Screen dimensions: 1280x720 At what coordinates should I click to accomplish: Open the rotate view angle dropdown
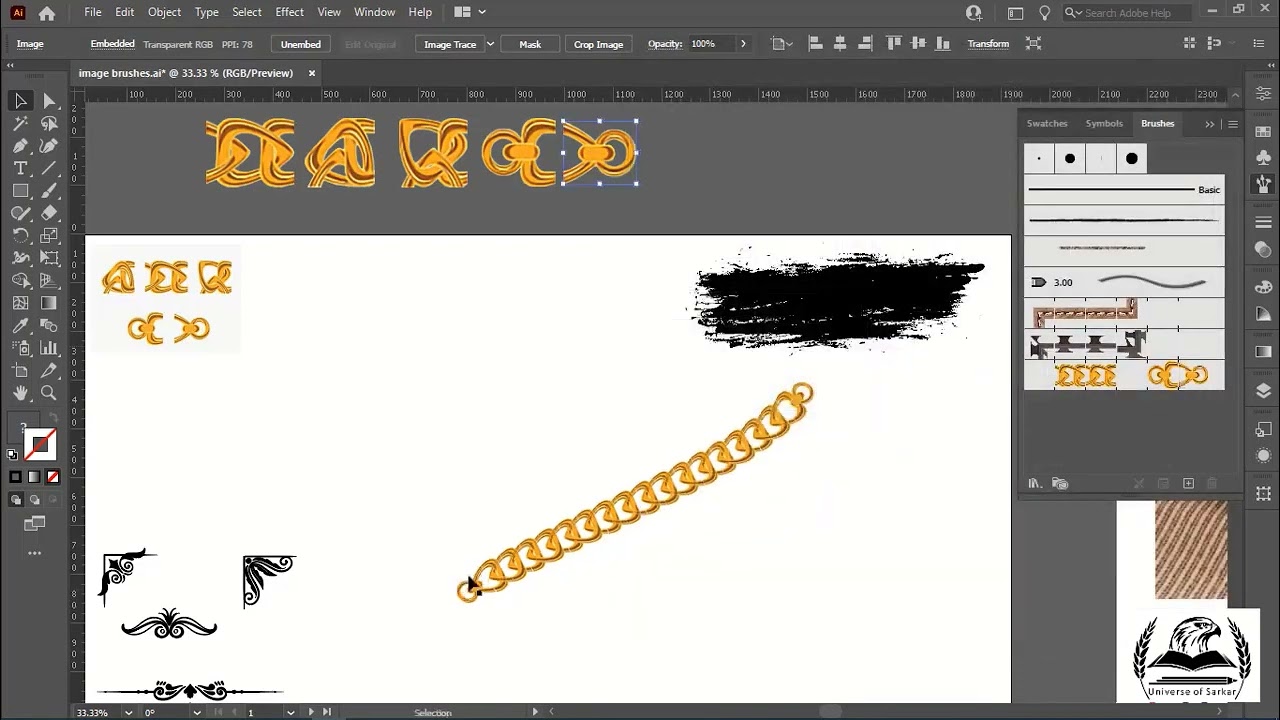(196, 713)
